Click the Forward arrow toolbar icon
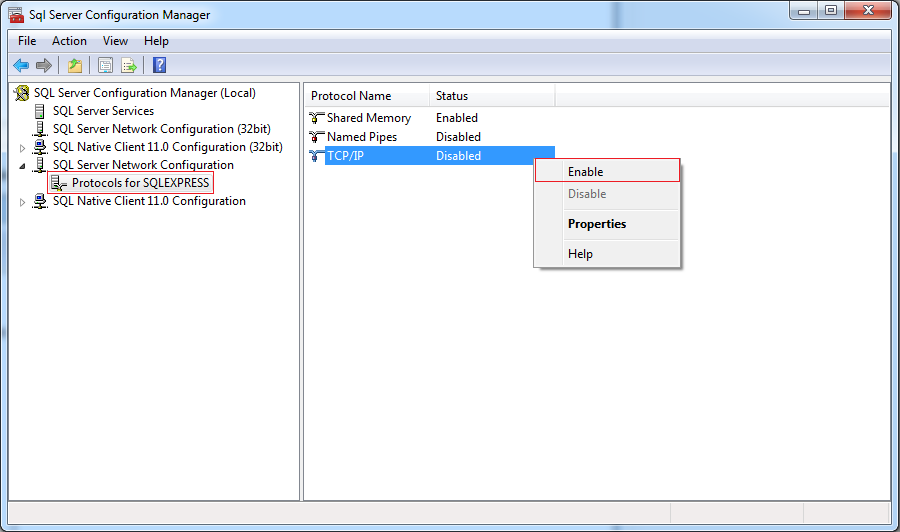This screenshot has height=532, width=900. coord(44,65)
